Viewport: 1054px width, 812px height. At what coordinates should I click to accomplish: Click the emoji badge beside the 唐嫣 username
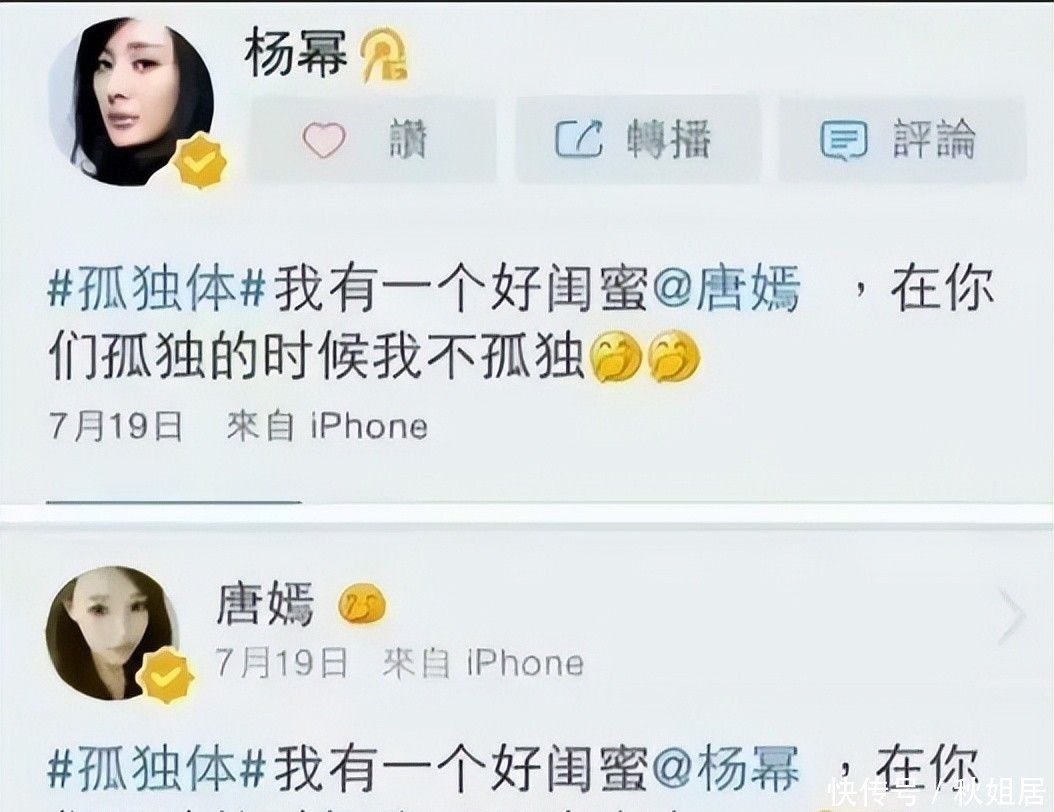[x=362, y=604]
